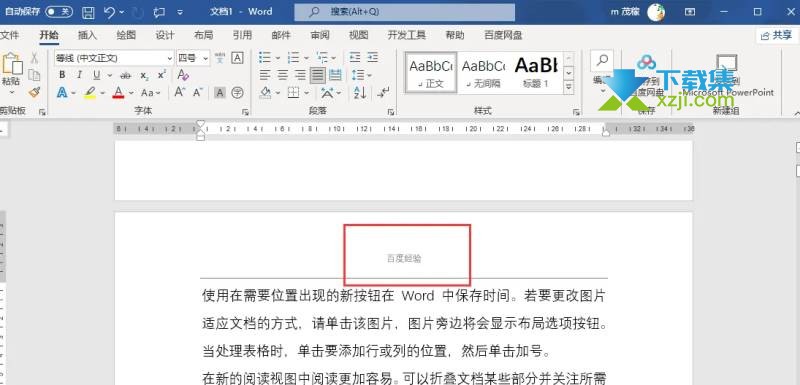Image resolution: width=800 pixels, height=385 pixels.
Task: Click the Save icon in title bar
Action: (x=88, y=12)
